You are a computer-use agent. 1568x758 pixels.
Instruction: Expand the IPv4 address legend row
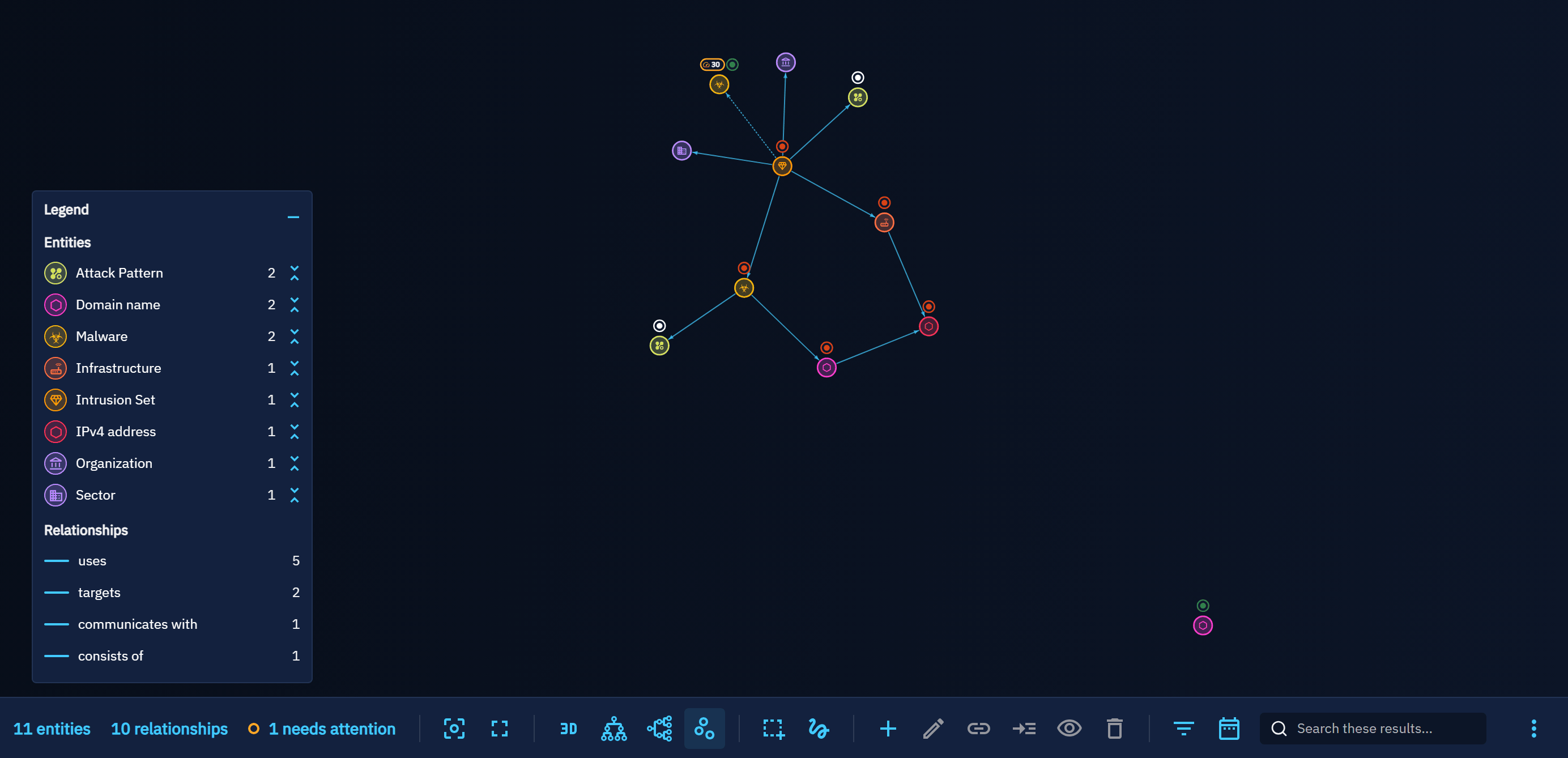point(295,431)
